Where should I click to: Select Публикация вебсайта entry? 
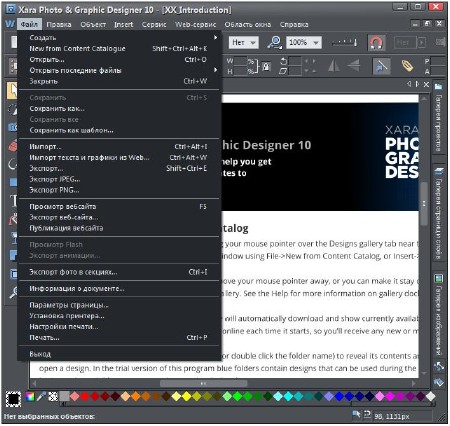click(118, 228)
